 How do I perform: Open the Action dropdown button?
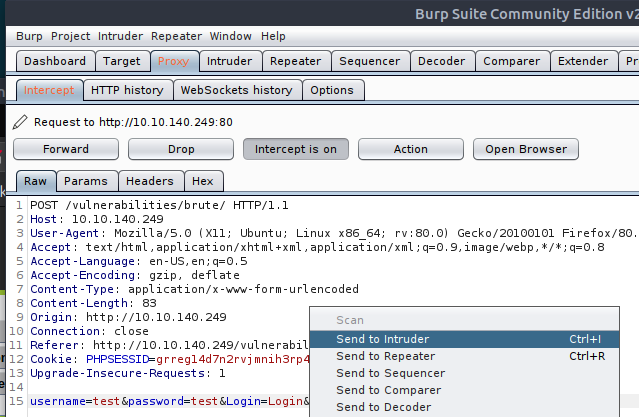410,149
